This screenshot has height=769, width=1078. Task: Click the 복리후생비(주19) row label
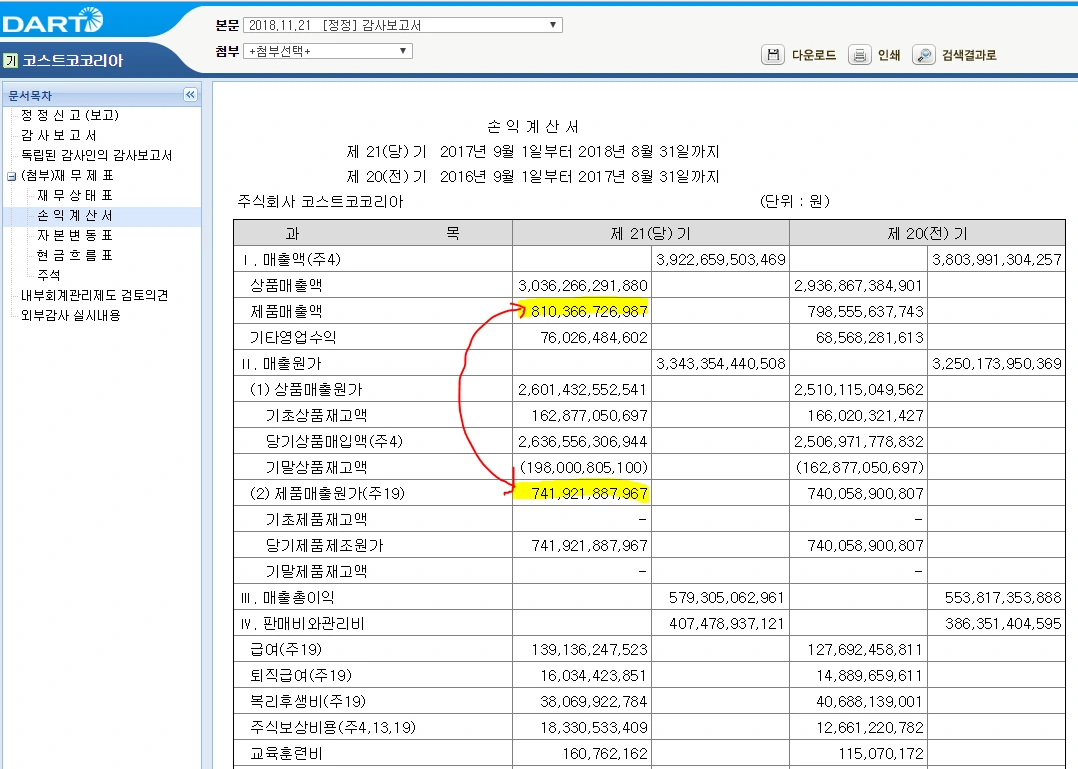click(308, 702)
